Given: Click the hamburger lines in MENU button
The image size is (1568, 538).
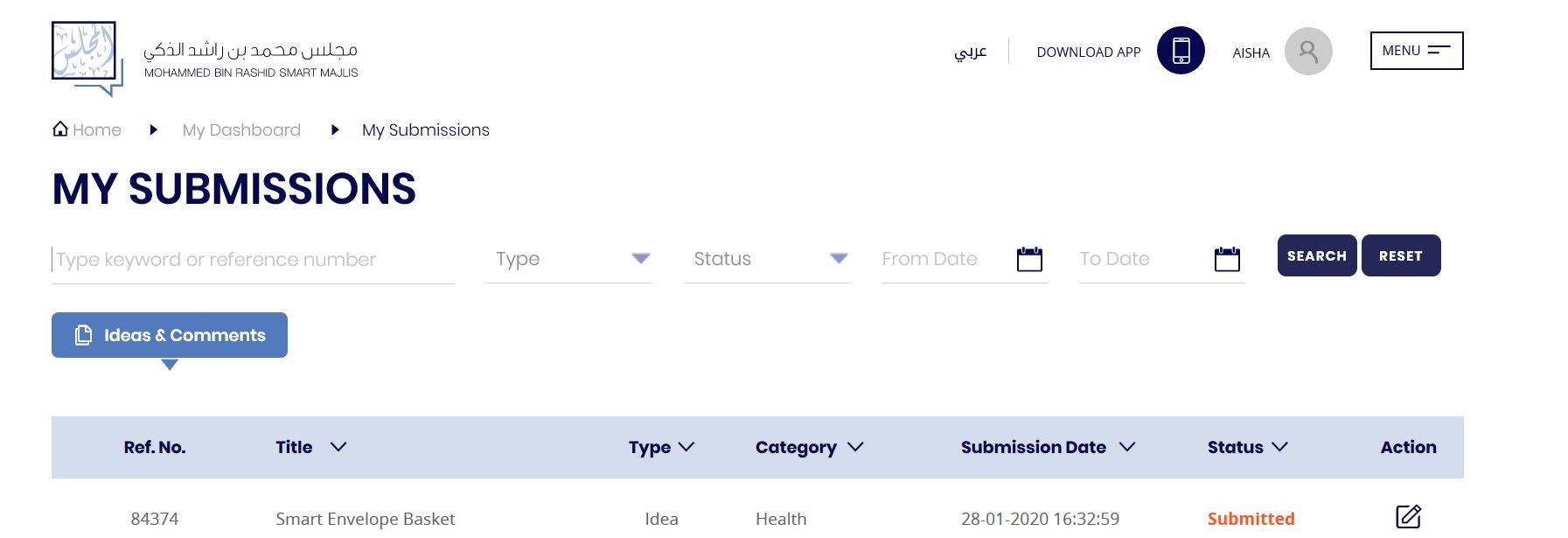Looking at the screenshot, I should click(x=1439, y=51).
